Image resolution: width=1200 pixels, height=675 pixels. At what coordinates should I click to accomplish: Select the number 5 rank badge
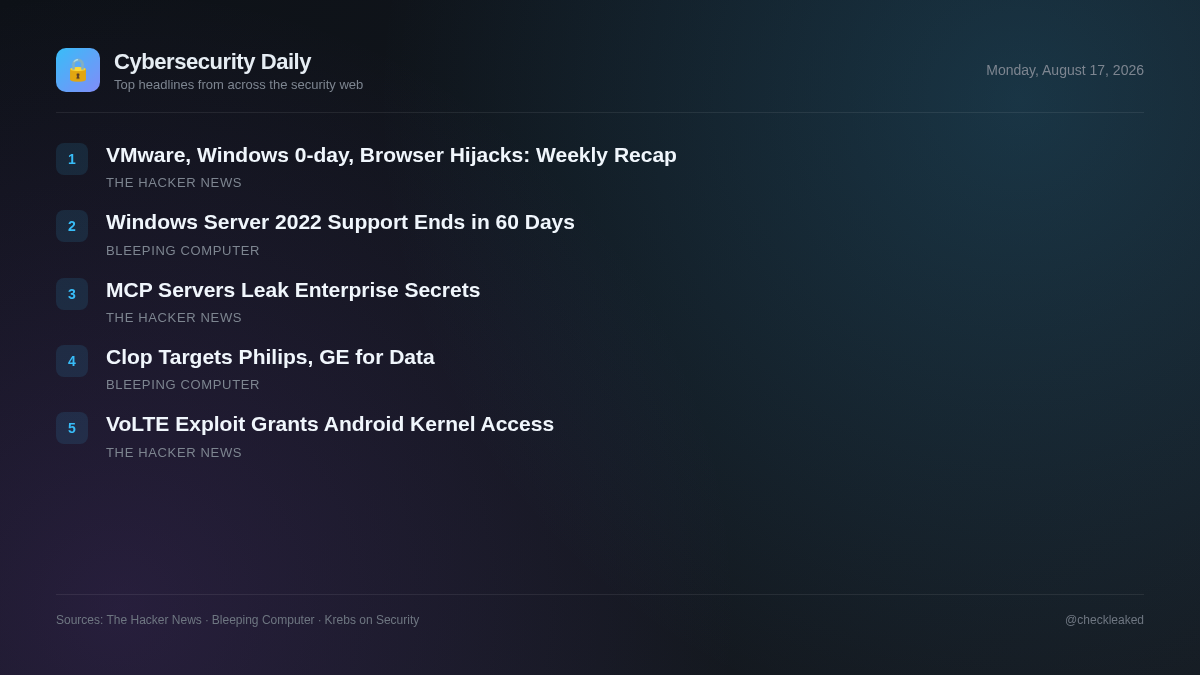pos(72,428)
